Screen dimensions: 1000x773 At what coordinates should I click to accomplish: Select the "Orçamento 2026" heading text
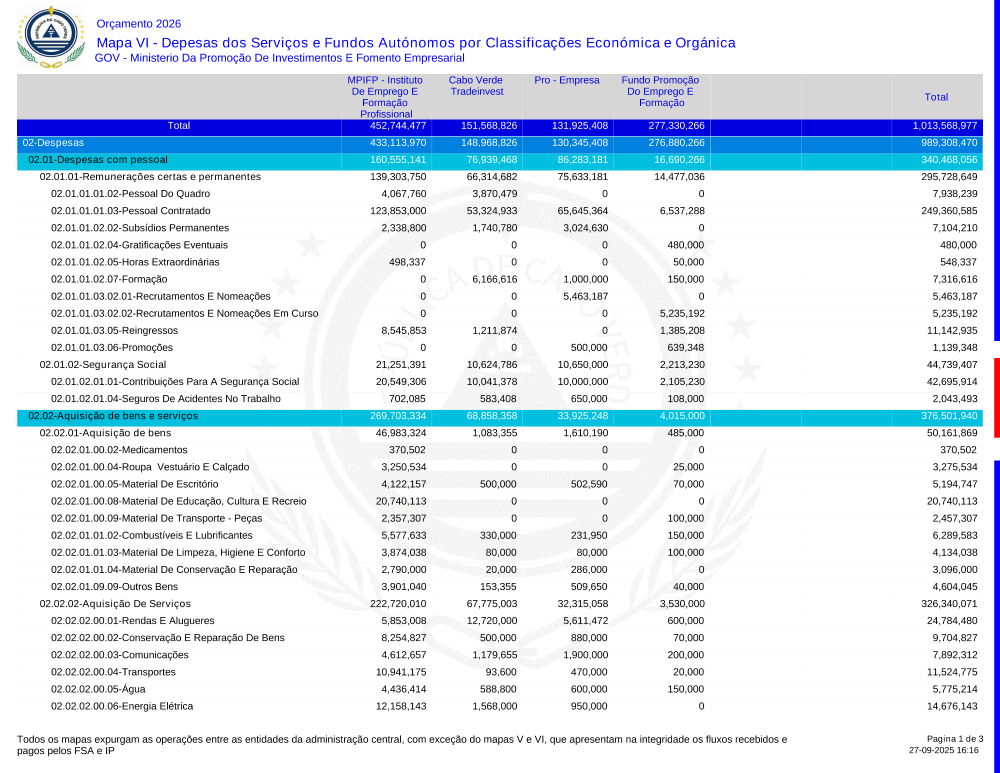(139, 24)
